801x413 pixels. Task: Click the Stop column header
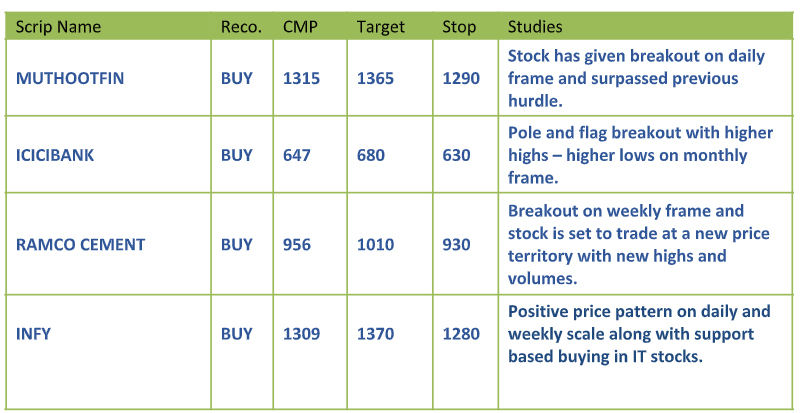click(x=459, y=26)
